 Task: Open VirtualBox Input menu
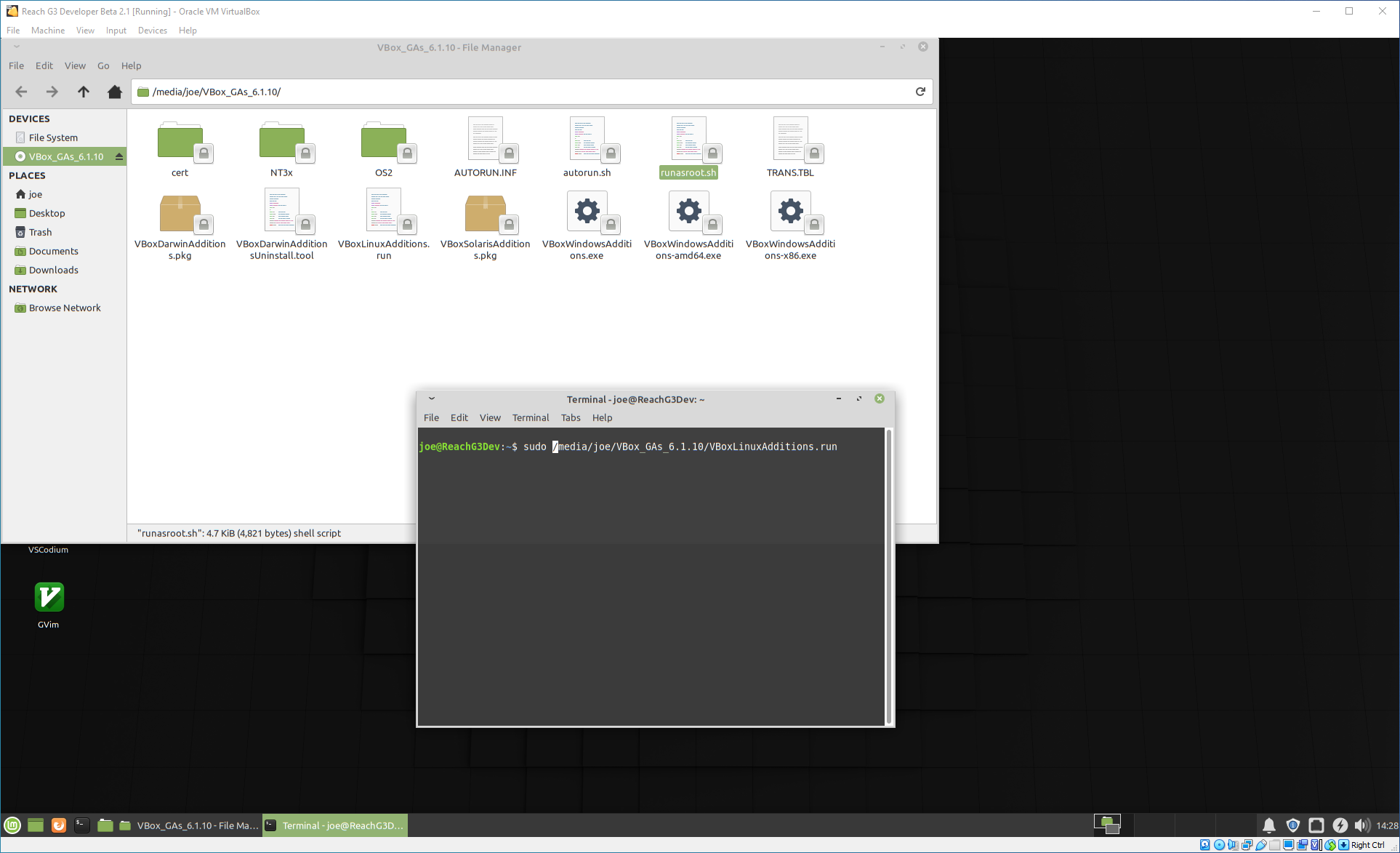116,31
